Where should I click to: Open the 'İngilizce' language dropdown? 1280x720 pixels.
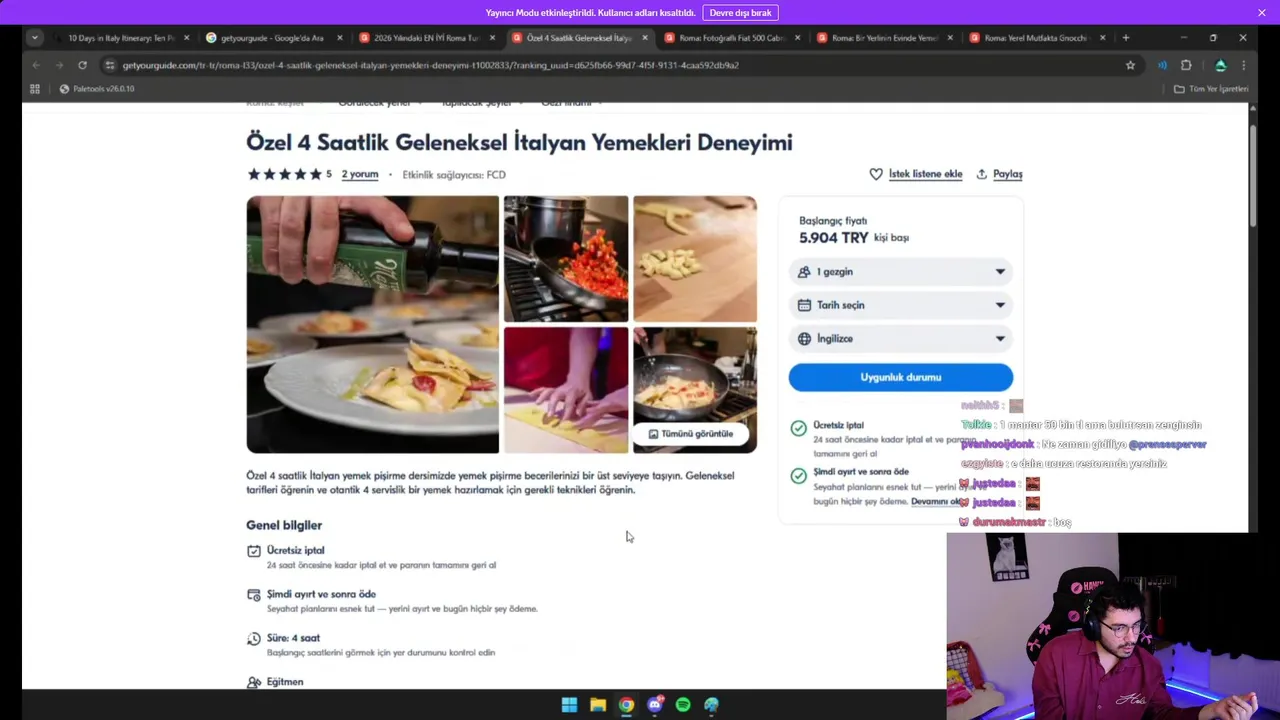[901, 339]
